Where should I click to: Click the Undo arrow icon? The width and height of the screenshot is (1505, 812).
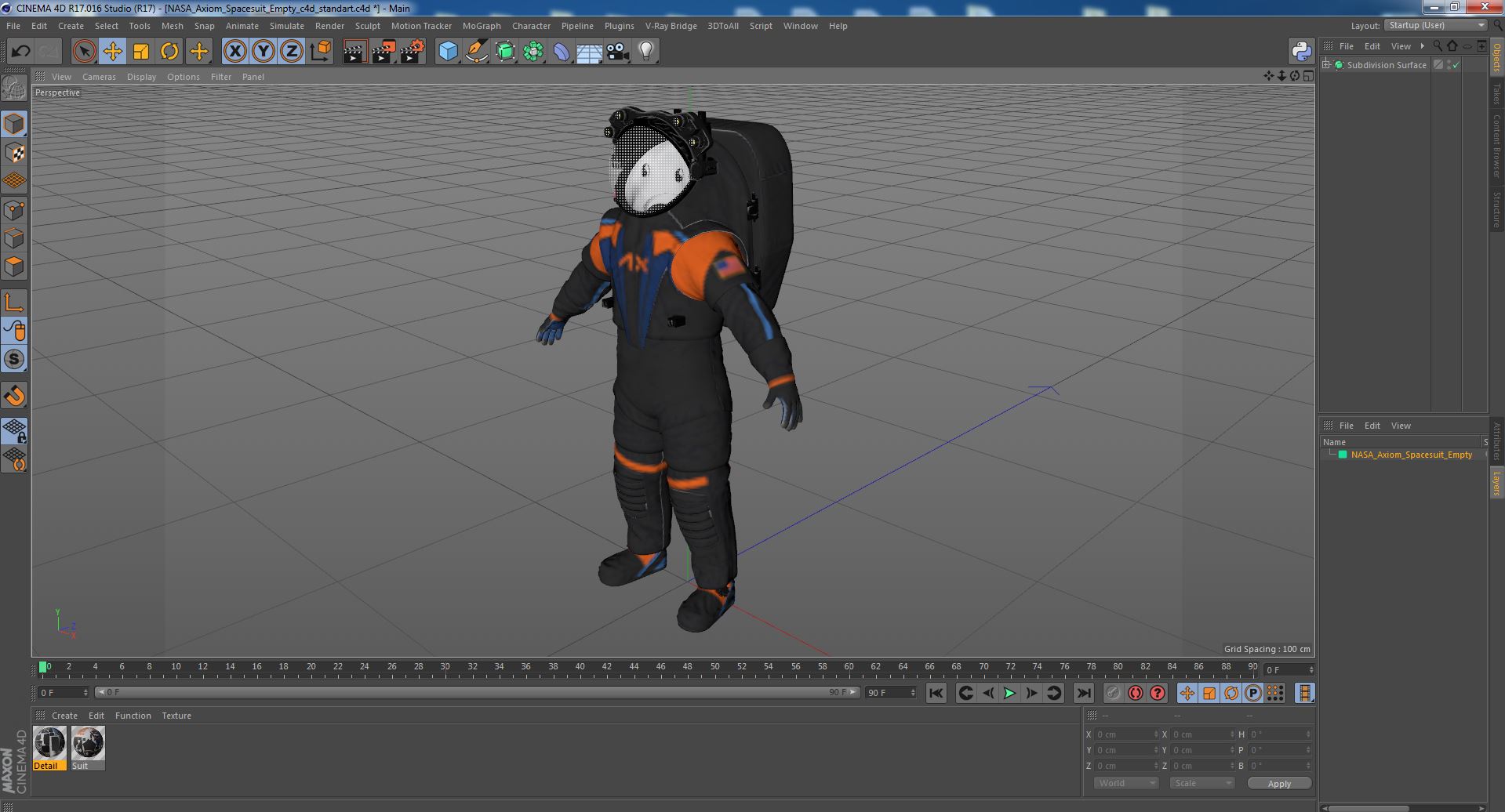[x=20, y=52]
